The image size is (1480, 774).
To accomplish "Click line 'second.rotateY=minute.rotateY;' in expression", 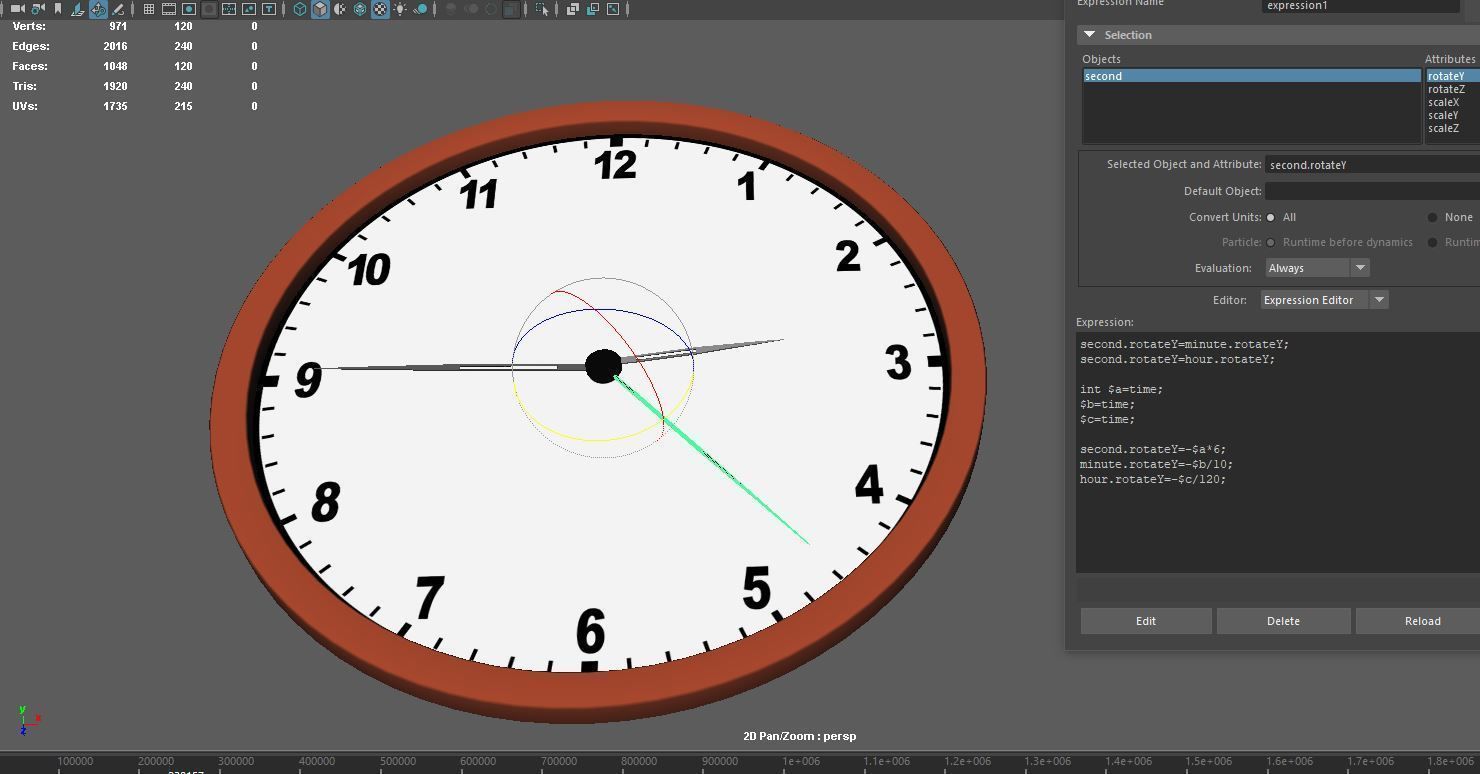I will coord(1184,344).
